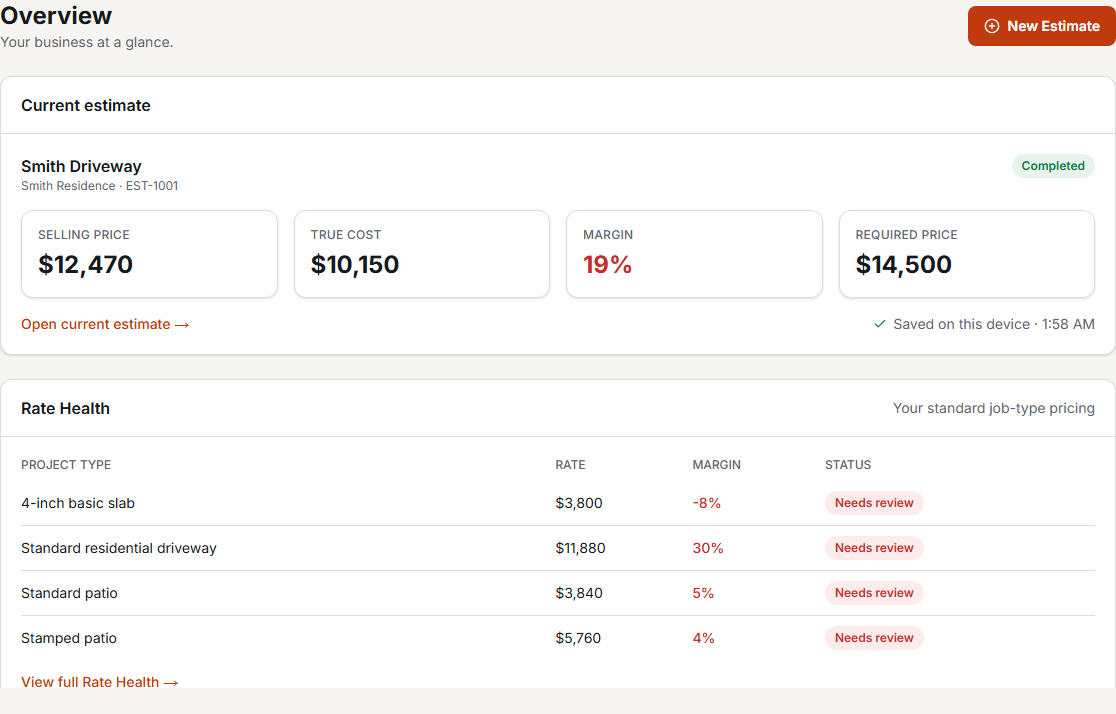
Task: Select the 4-inch basic slab row
Action: 558,503
